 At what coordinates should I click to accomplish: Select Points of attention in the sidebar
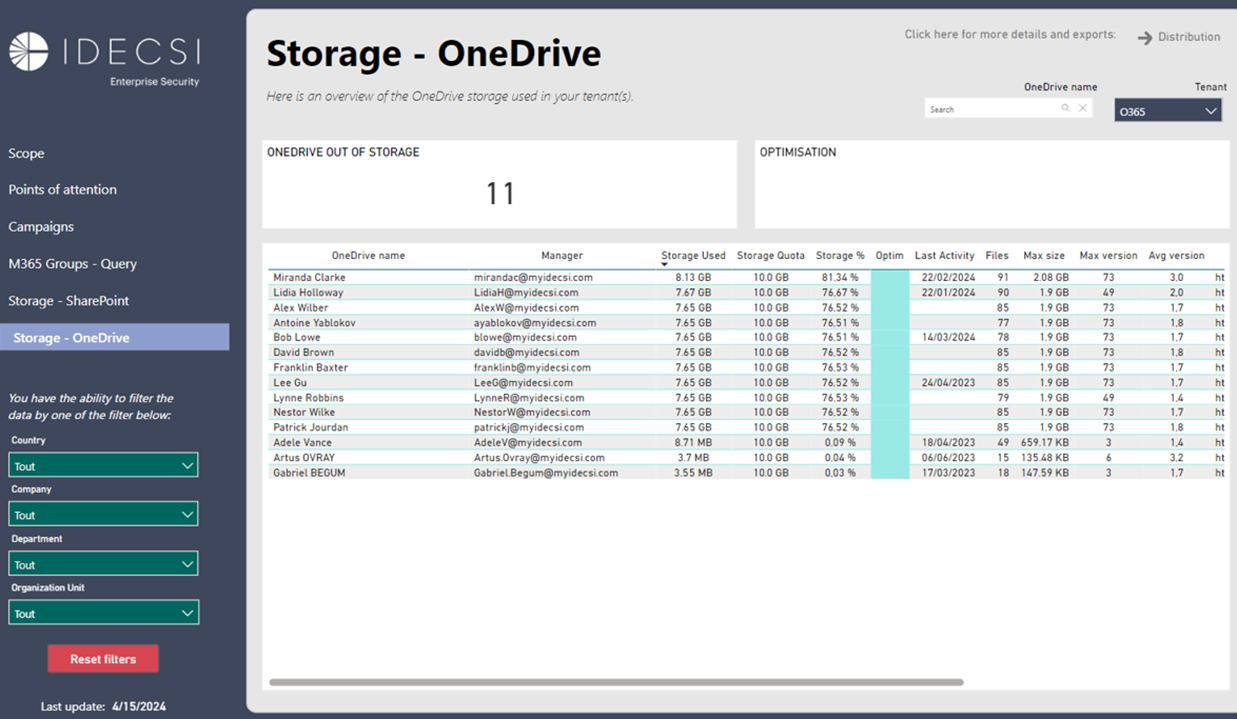(62, 189)
